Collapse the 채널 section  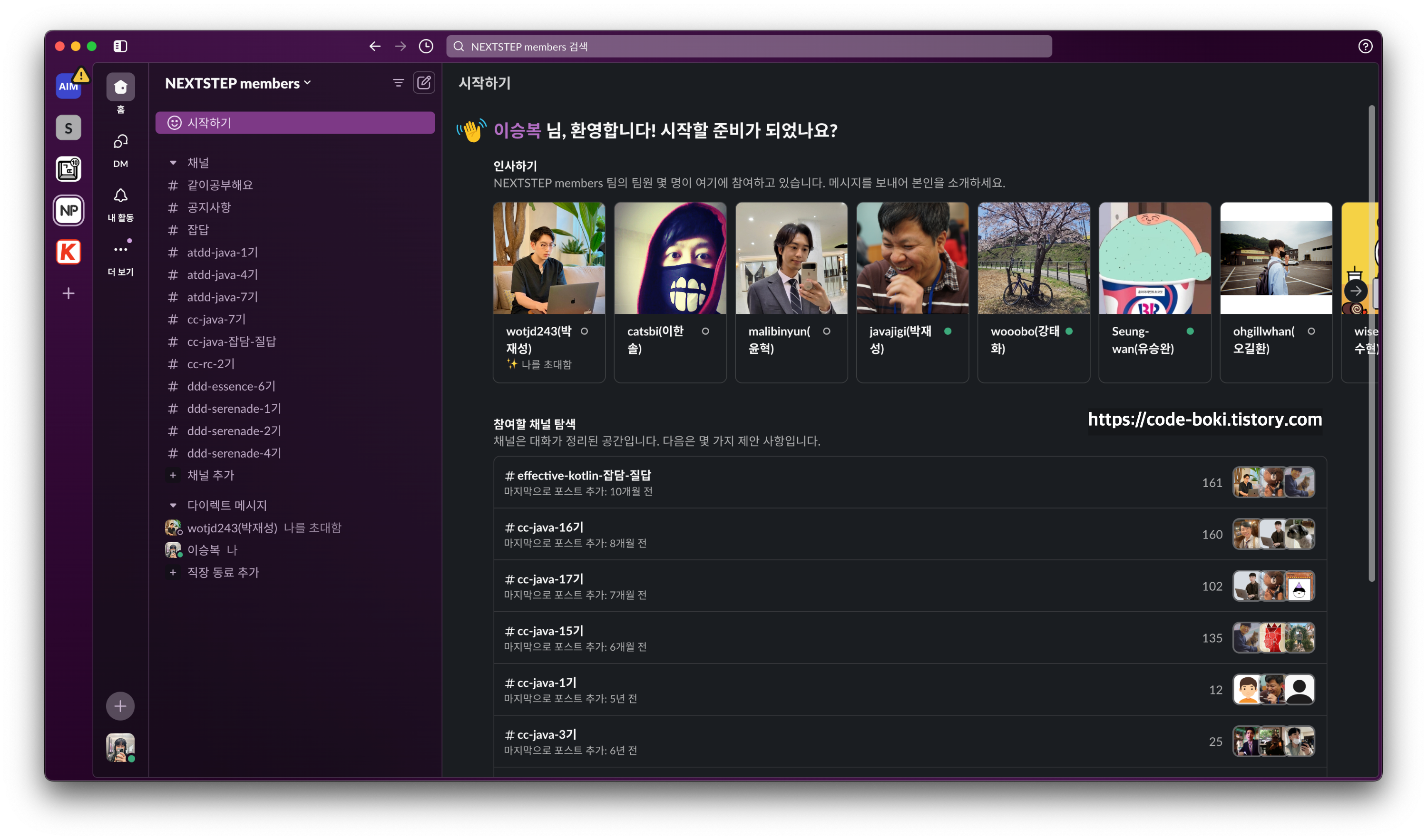[x=173, y=163]
